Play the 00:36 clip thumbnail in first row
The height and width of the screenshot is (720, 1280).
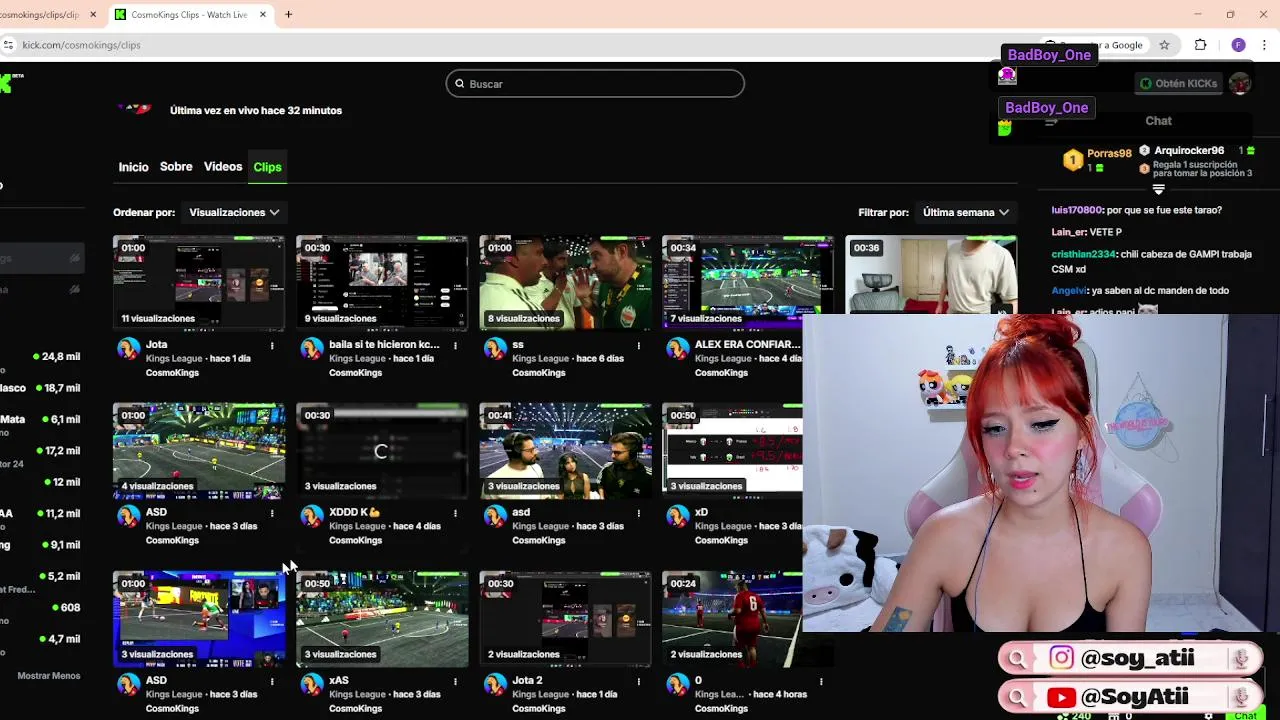coord(931,275)
